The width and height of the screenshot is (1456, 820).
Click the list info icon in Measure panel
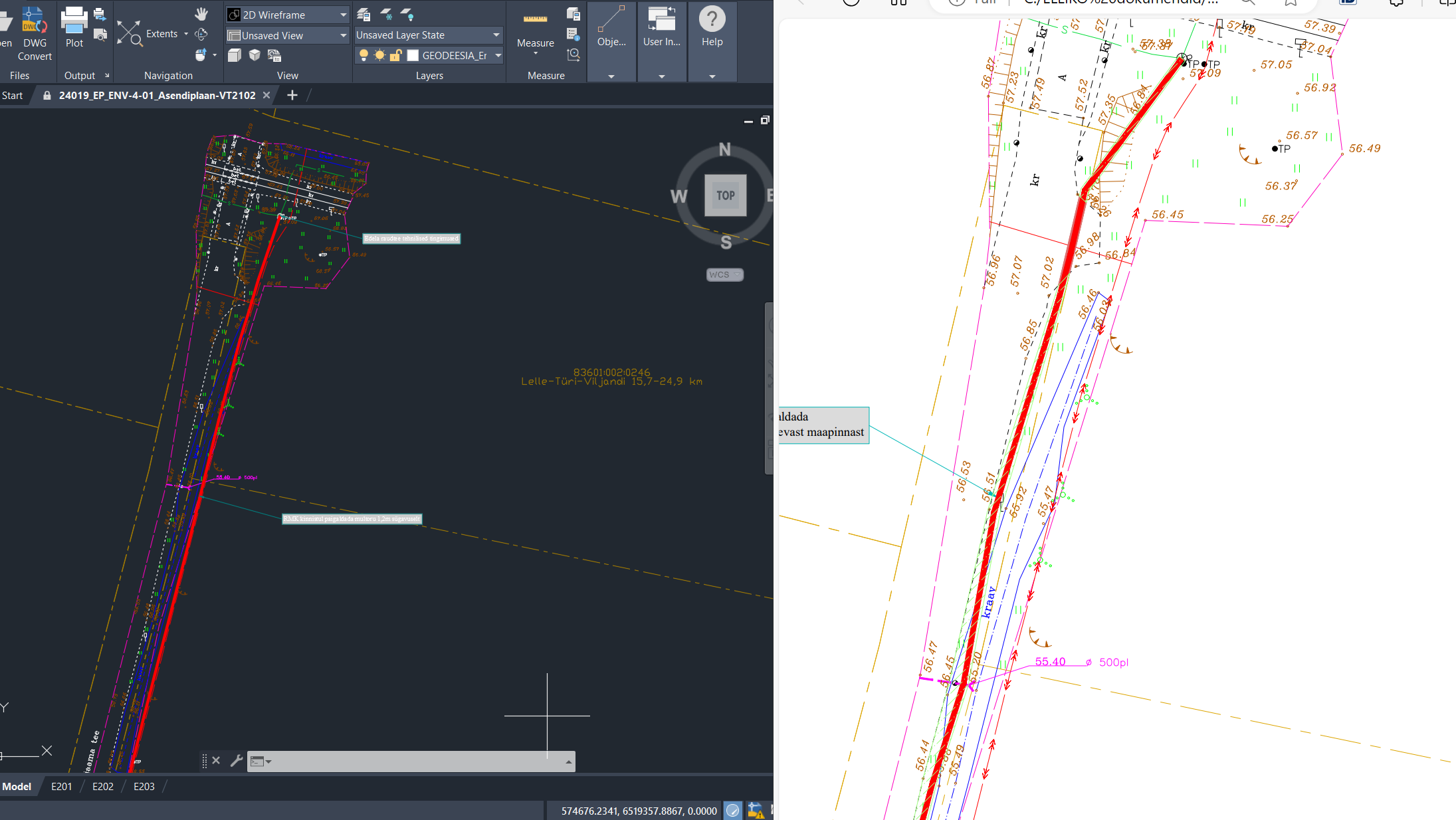pyautogui.click(x=573, y=34)
